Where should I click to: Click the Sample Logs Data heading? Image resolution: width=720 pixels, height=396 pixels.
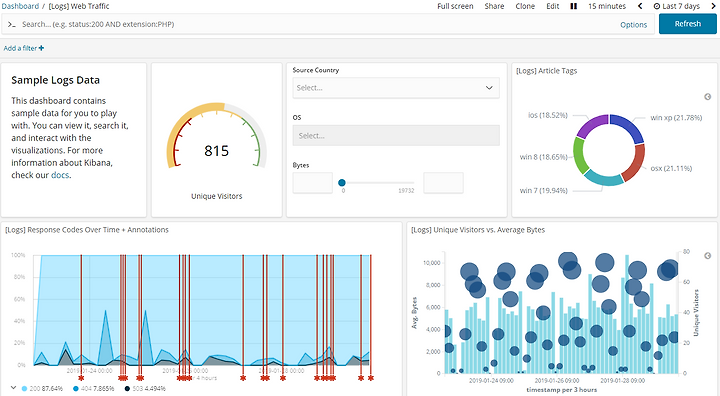click(x=55, y=80)
